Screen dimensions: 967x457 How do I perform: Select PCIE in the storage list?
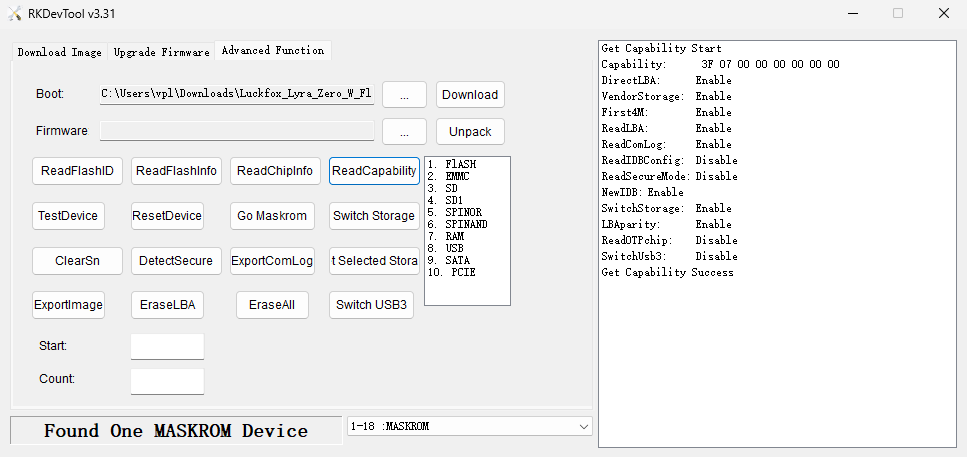(451, 272)
